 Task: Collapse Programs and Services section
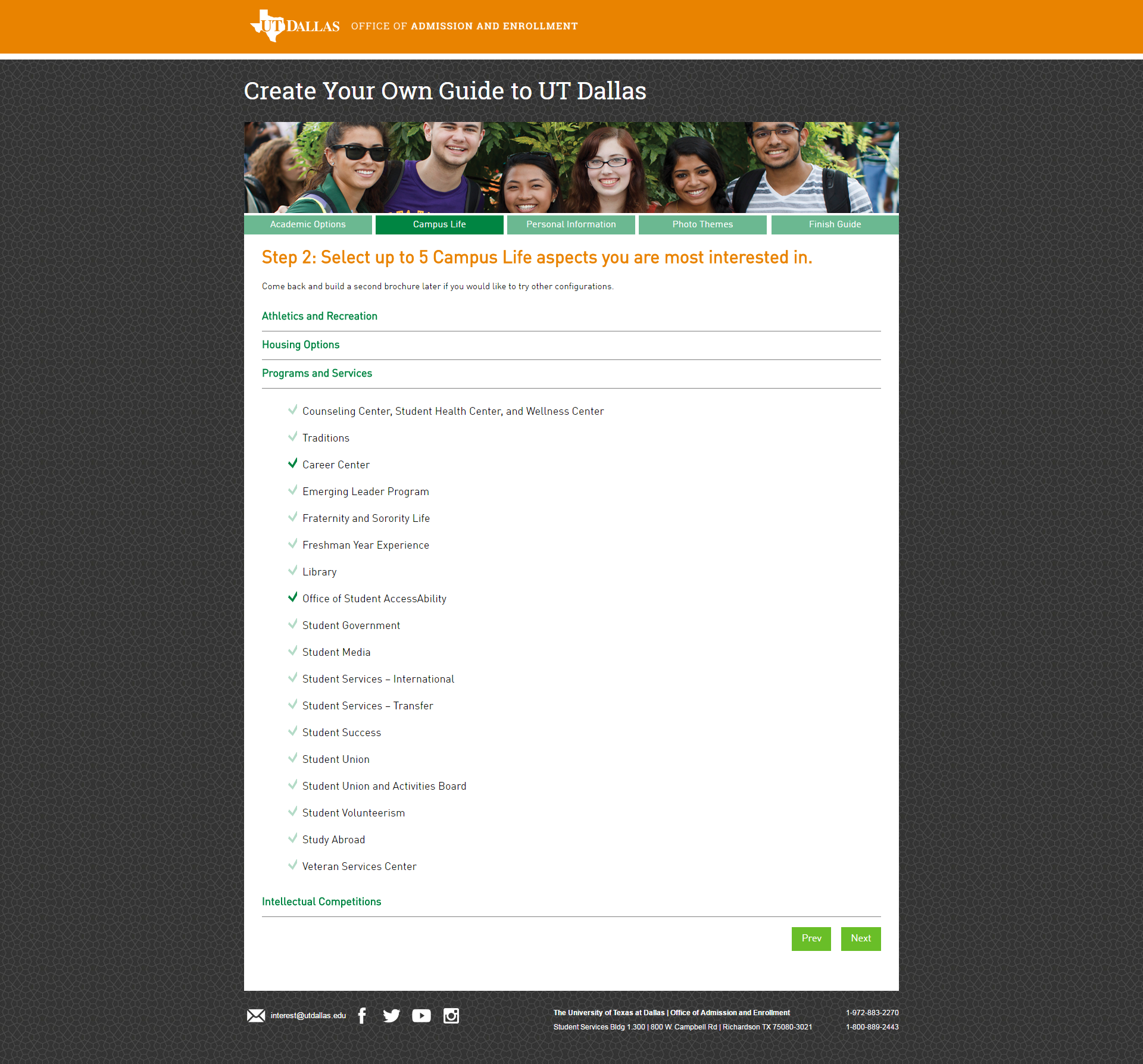point(317,373)
